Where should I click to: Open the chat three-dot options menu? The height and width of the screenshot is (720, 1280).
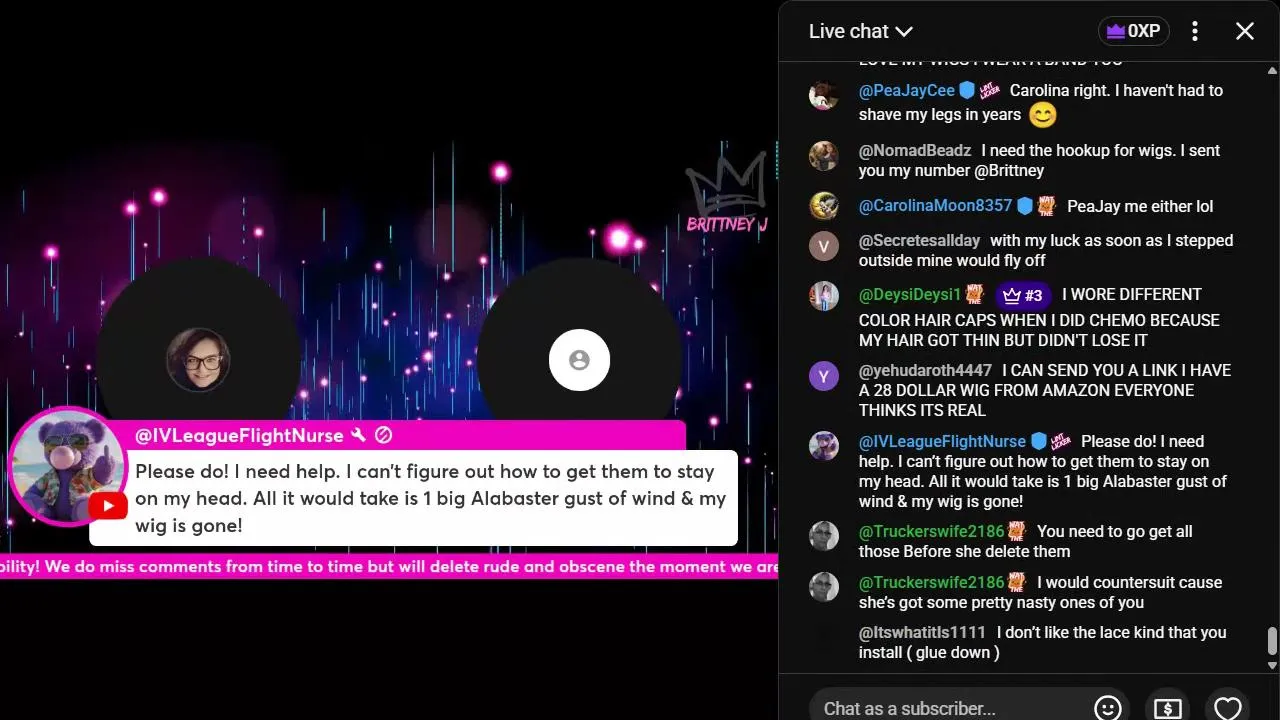click(x=1194, y=31)
